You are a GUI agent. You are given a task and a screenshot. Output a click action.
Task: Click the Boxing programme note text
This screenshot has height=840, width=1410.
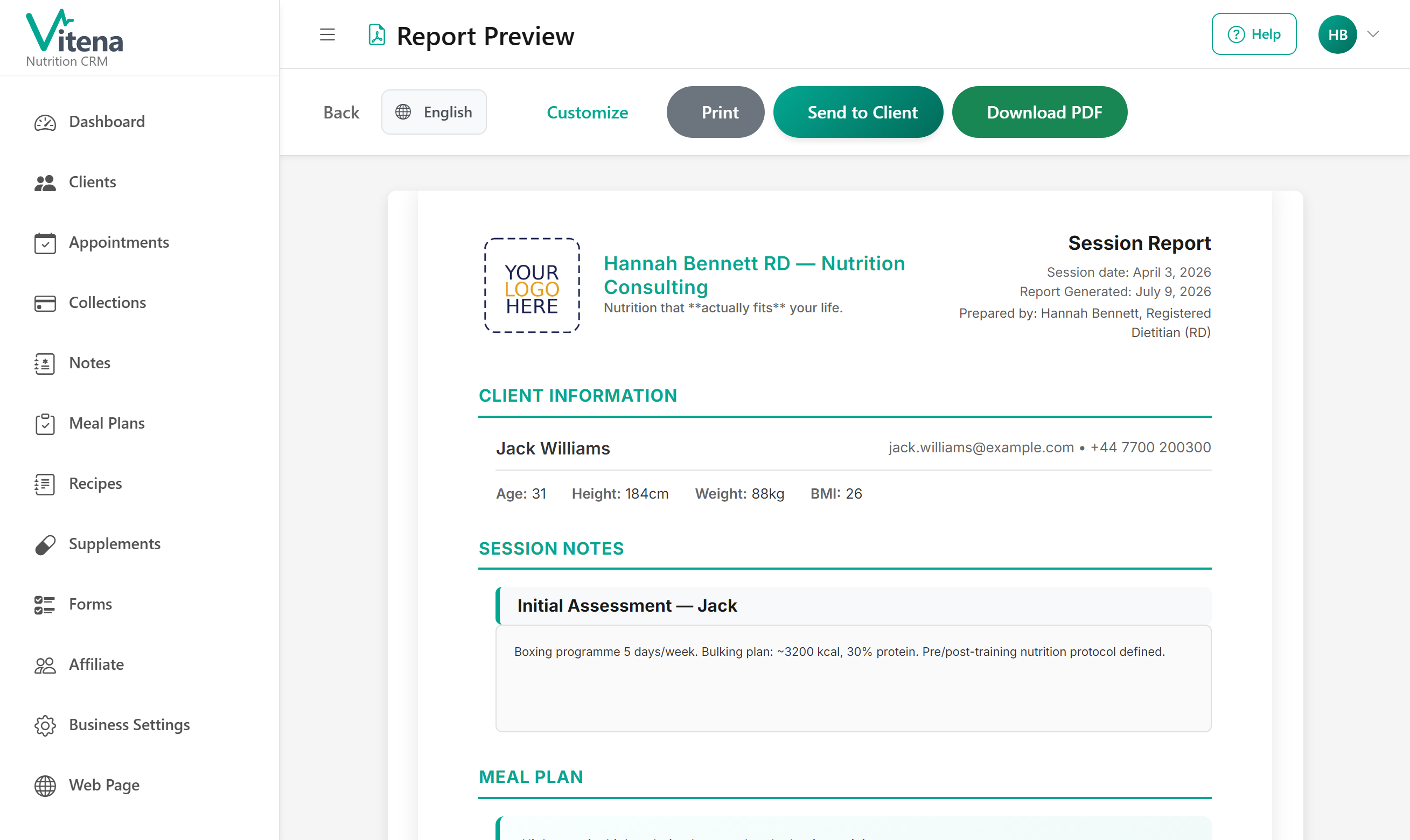840,652
